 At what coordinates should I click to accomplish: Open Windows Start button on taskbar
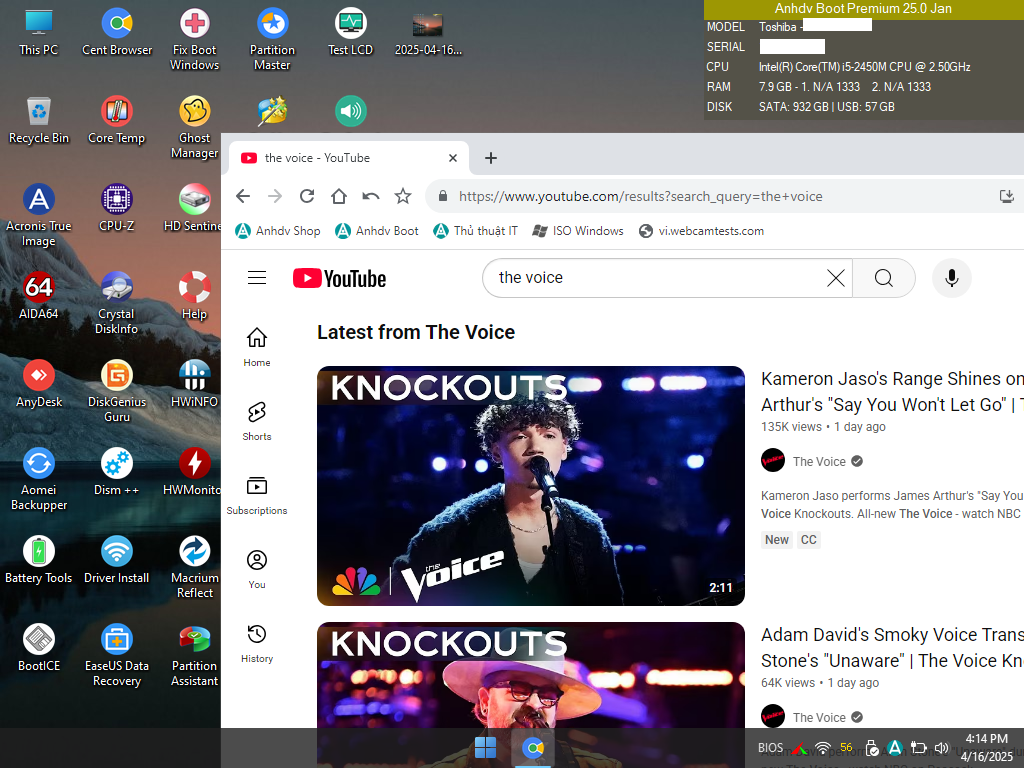coord(485,747)
